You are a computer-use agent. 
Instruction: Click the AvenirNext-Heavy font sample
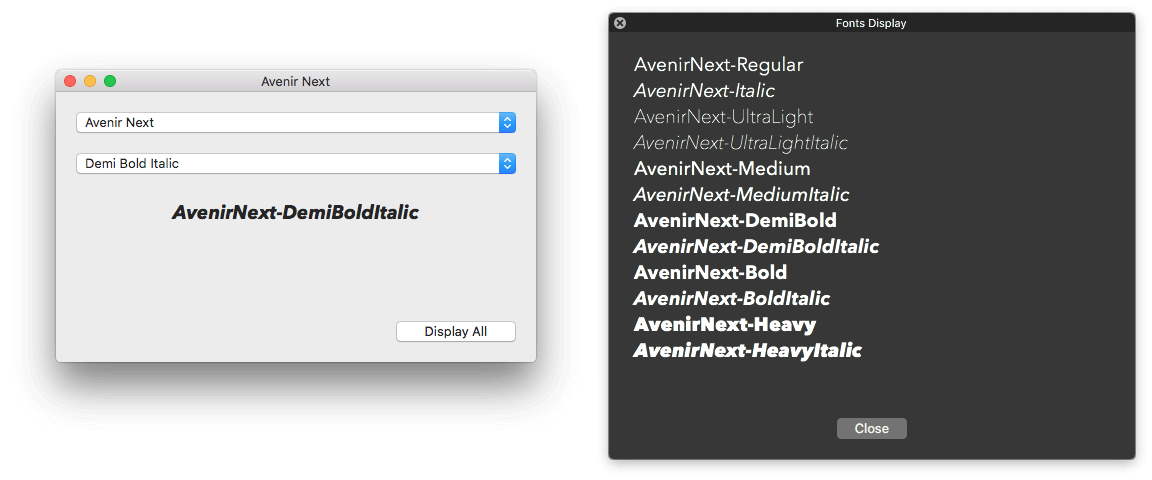pos(725,324)
